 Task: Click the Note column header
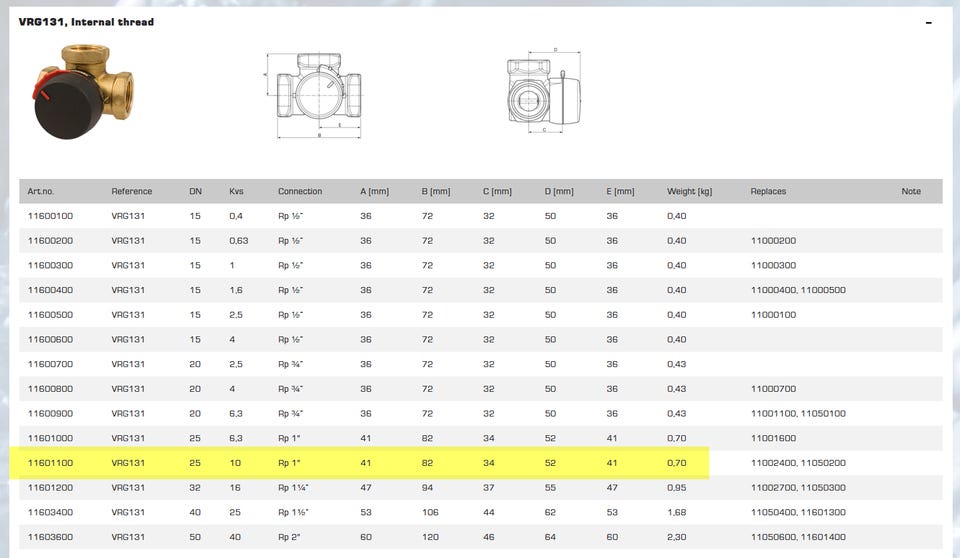click(x=911, y=191)
